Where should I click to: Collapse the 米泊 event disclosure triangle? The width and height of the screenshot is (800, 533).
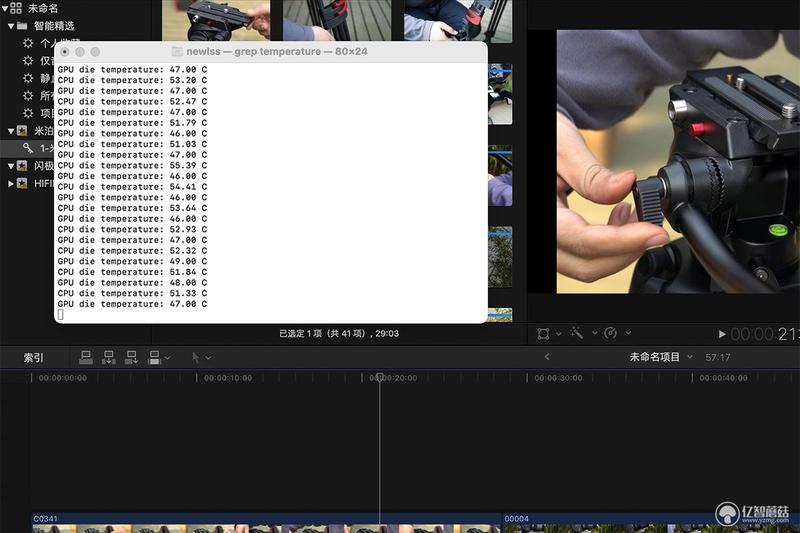(x=11, y=131)
